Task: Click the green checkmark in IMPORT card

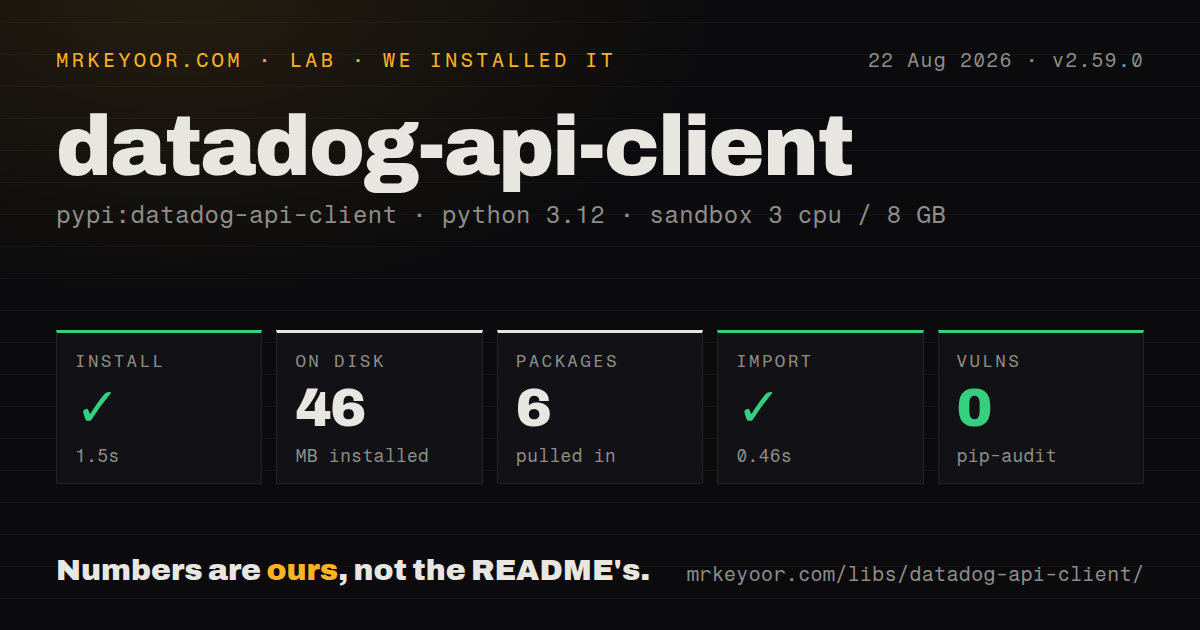Action: (757, 408)
